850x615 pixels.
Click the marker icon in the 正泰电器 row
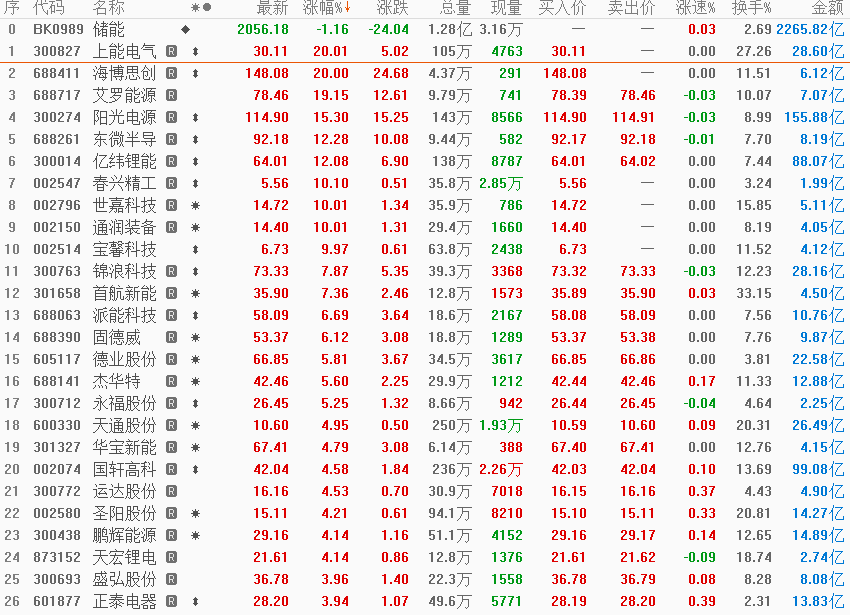[196, 601]
